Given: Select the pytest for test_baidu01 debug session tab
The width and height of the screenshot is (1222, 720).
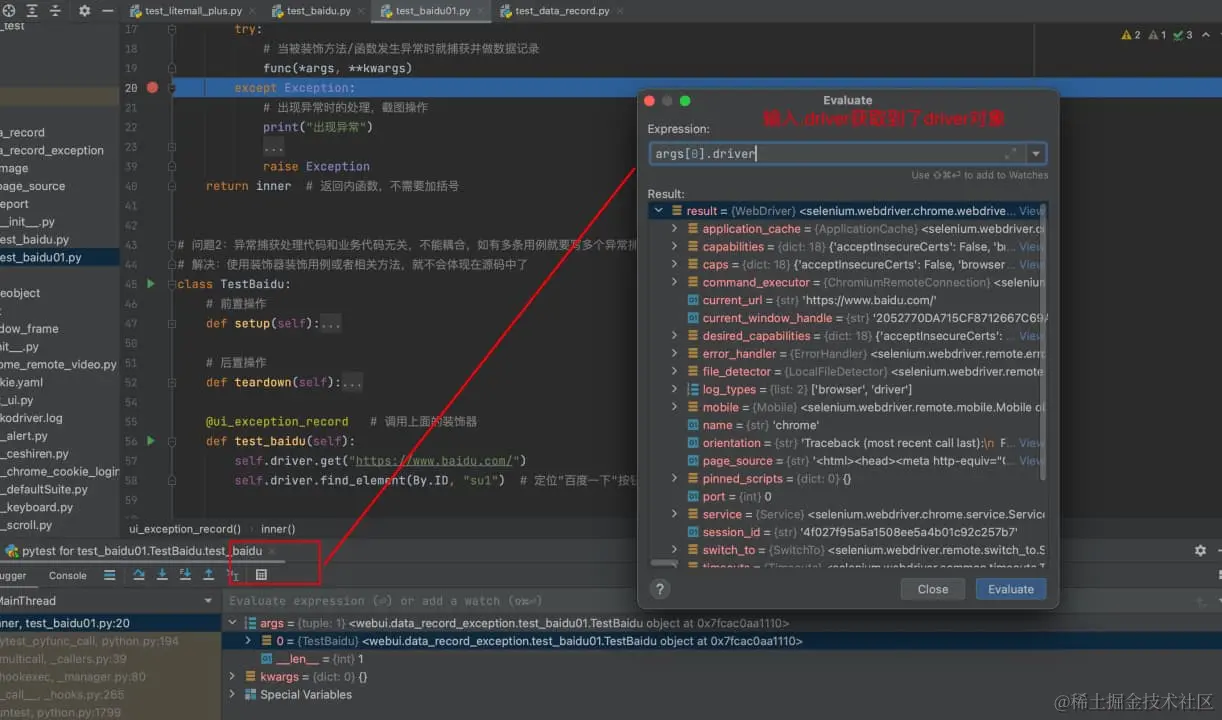Looking at the screenshot, I should click(141, 551).
